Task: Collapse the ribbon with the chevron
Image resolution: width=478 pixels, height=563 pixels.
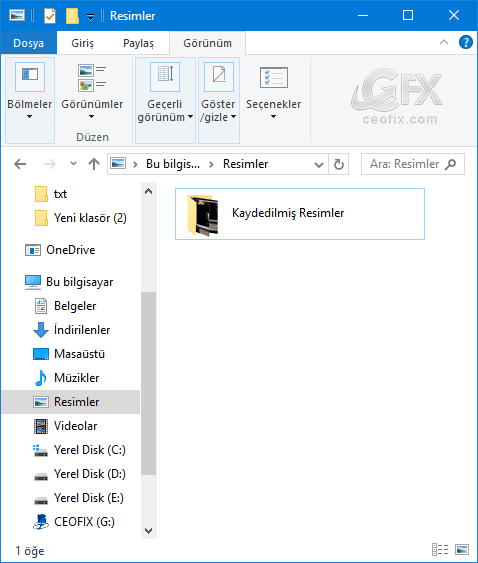Action: [x=444, y=42]
